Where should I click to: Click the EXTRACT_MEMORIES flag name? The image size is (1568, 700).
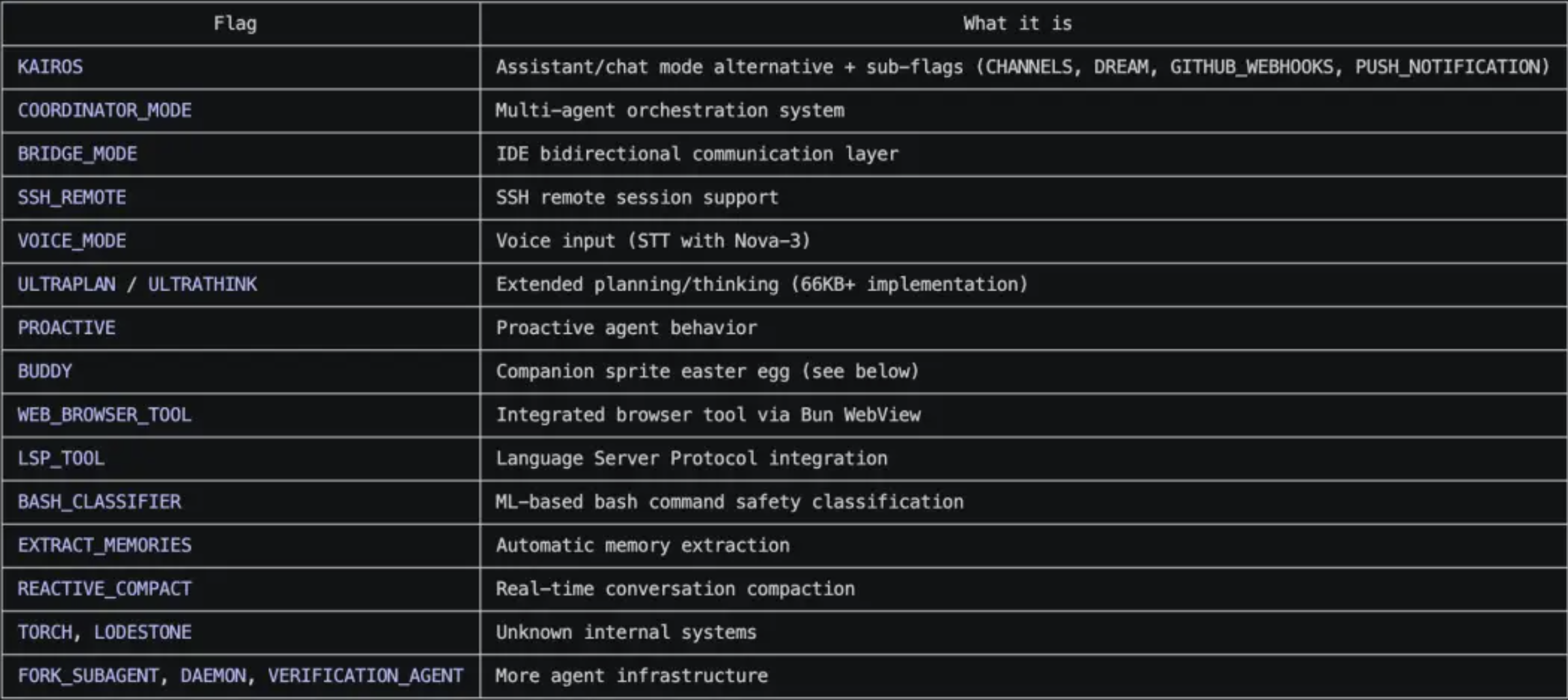pos(104,545)
